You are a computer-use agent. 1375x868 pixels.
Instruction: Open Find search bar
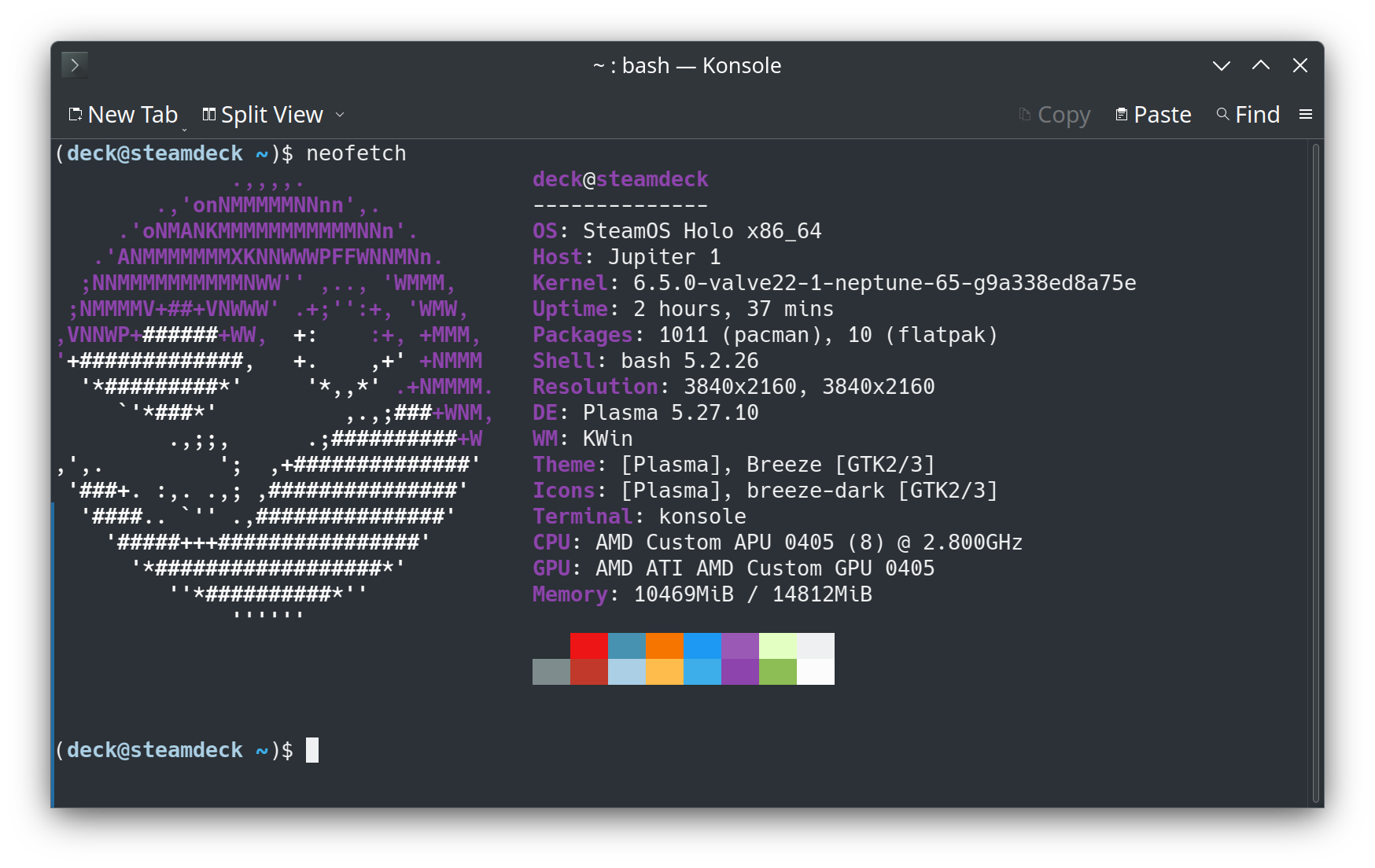tap(1248, 115)
